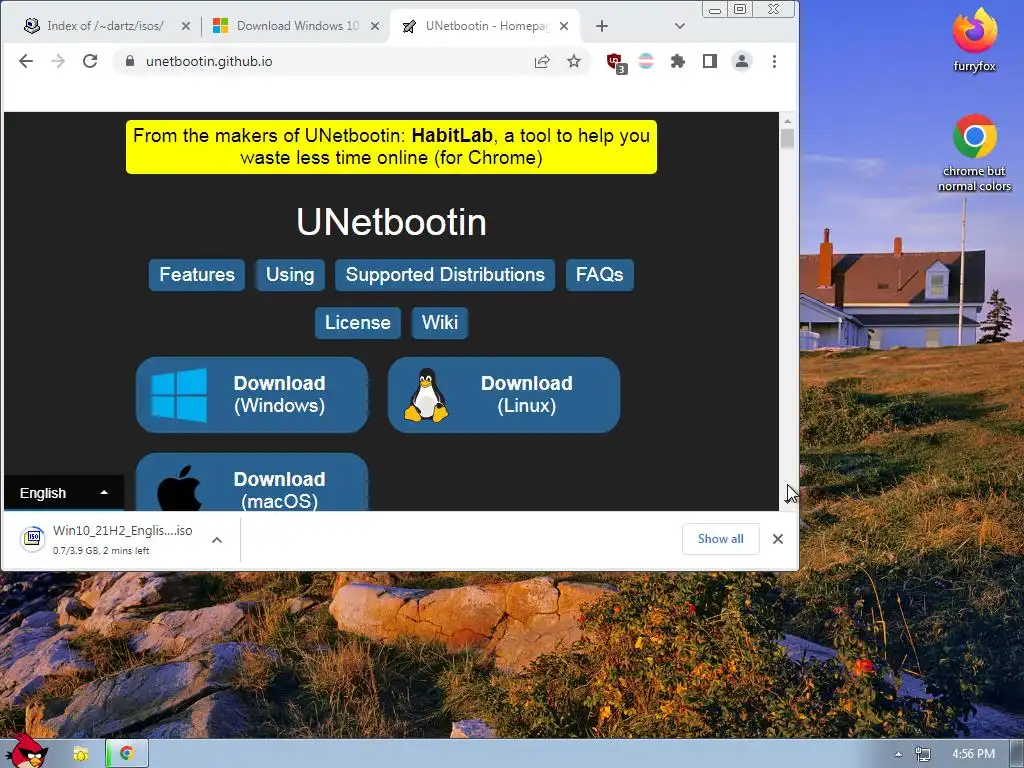
Task: Click the Angry Birds start button
Action: point(27,751)
